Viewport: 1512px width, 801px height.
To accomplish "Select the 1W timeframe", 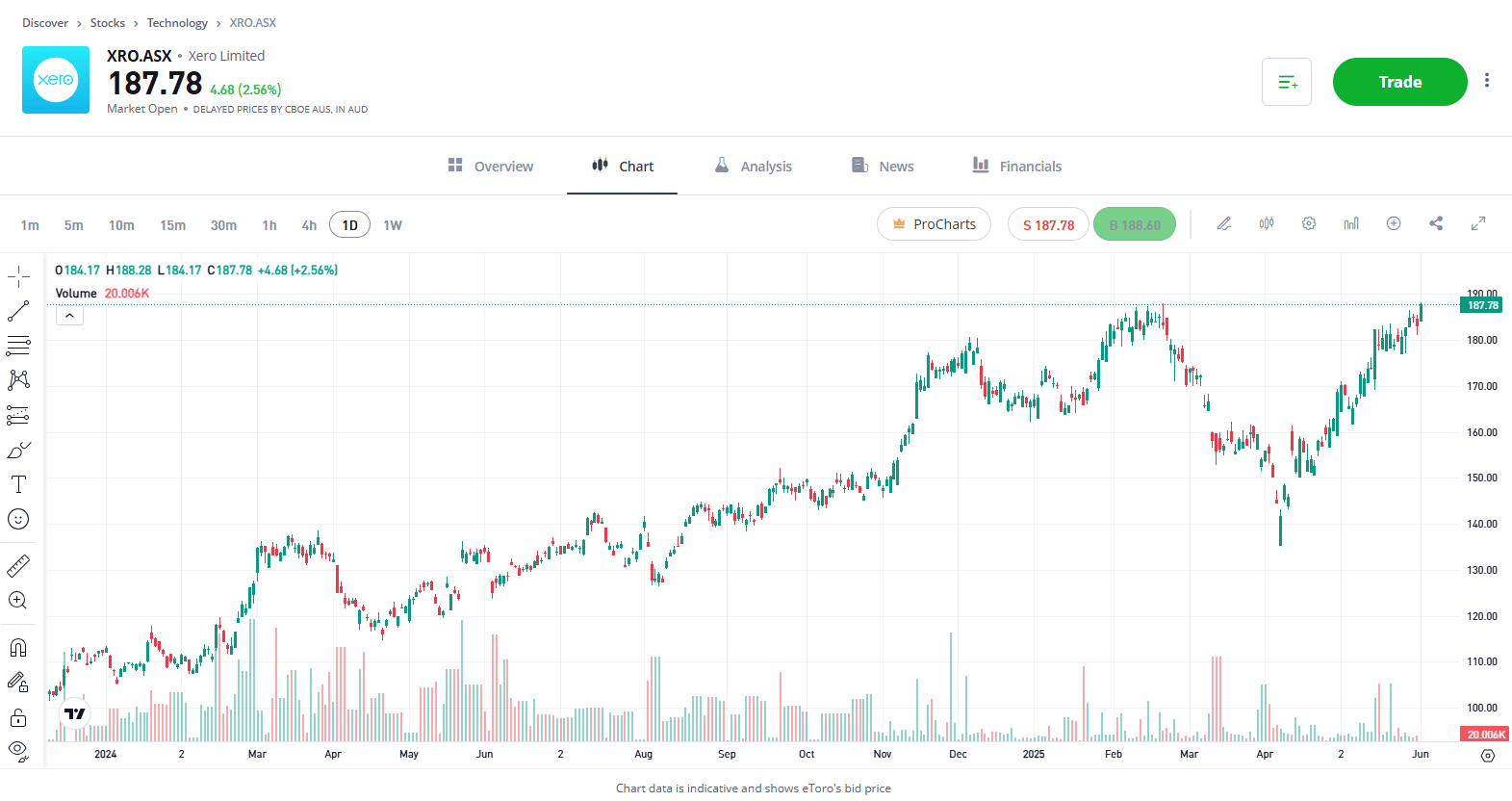I will click(393, 225).
